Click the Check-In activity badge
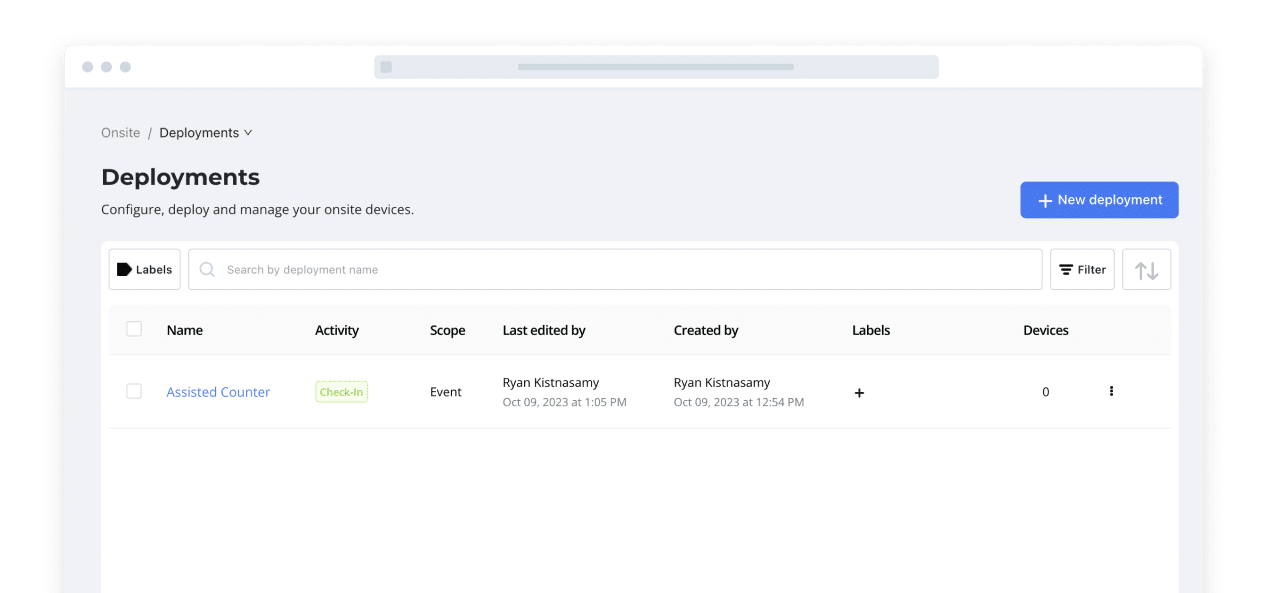The image size is (1266, 593). coord(341,391)
